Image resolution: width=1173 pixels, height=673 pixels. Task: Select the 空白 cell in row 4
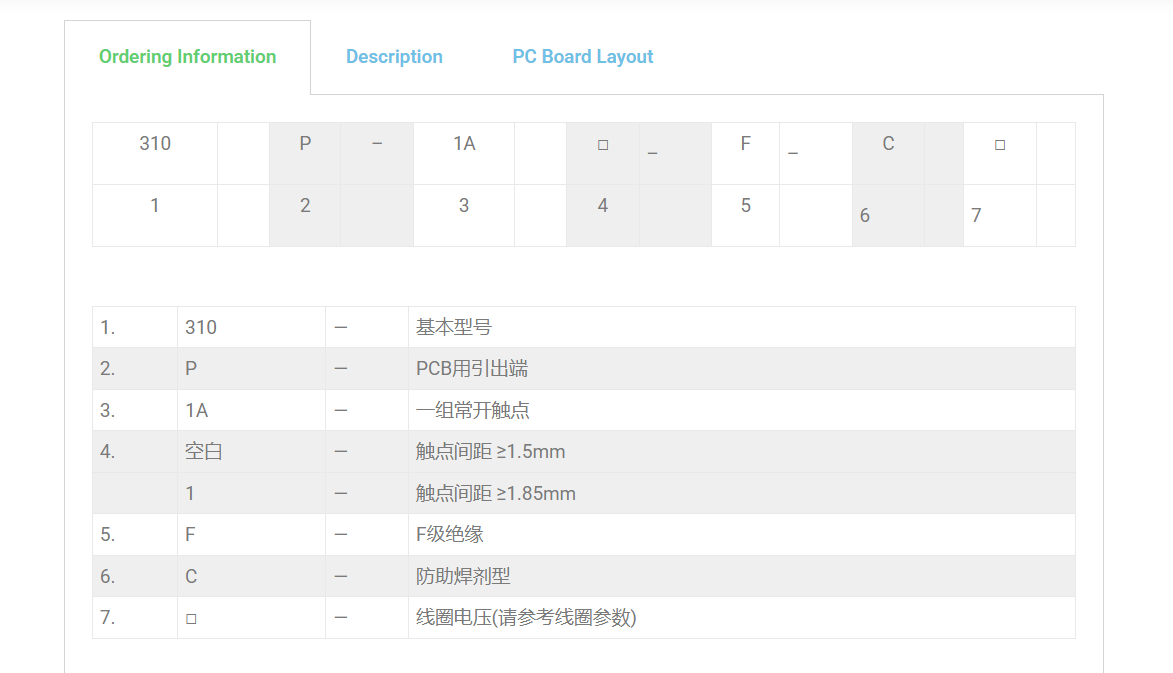click(x=204, y=452)
